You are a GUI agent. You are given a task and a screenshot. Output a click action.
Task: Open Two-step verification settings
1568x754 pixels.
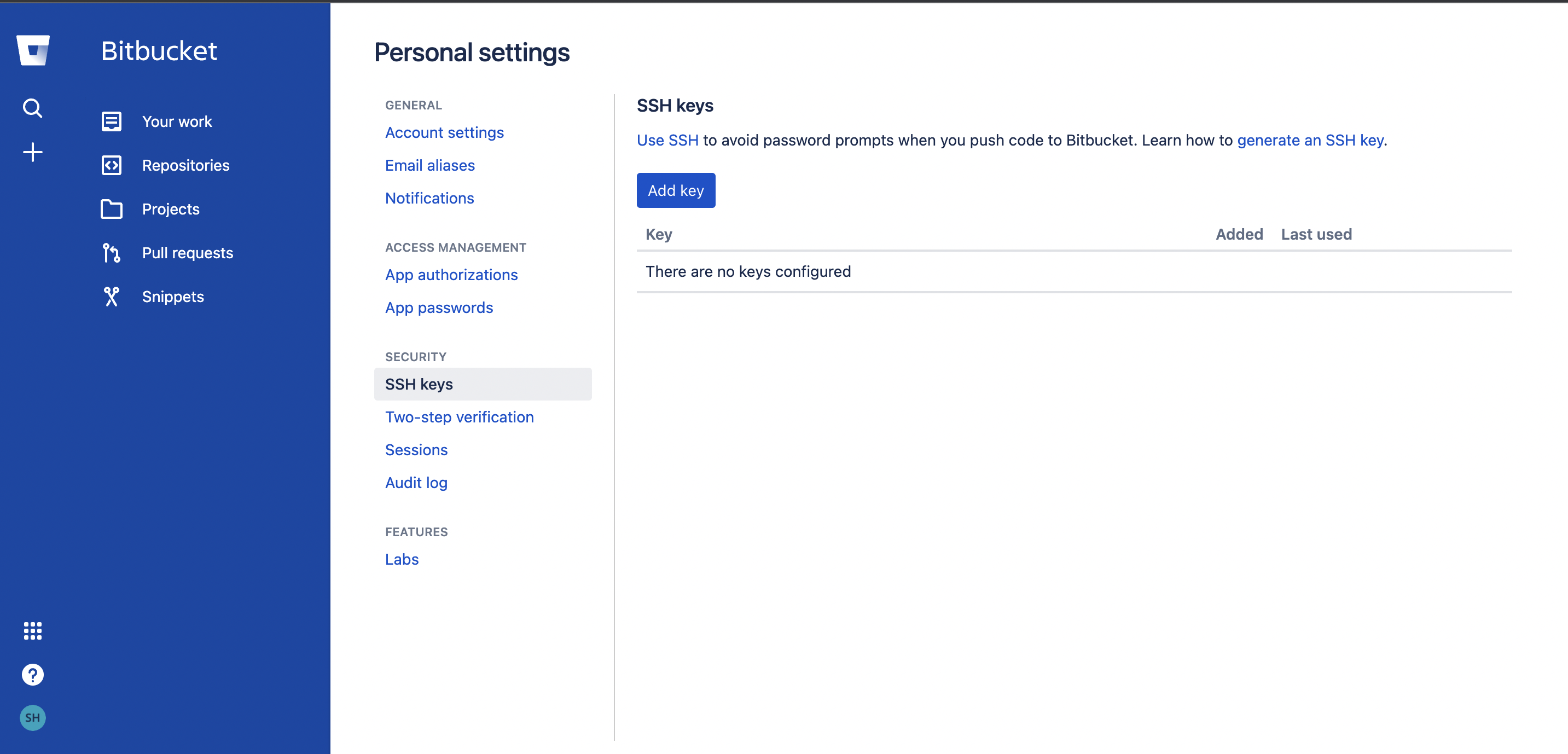pyautogui.click(x=459, y=417)
